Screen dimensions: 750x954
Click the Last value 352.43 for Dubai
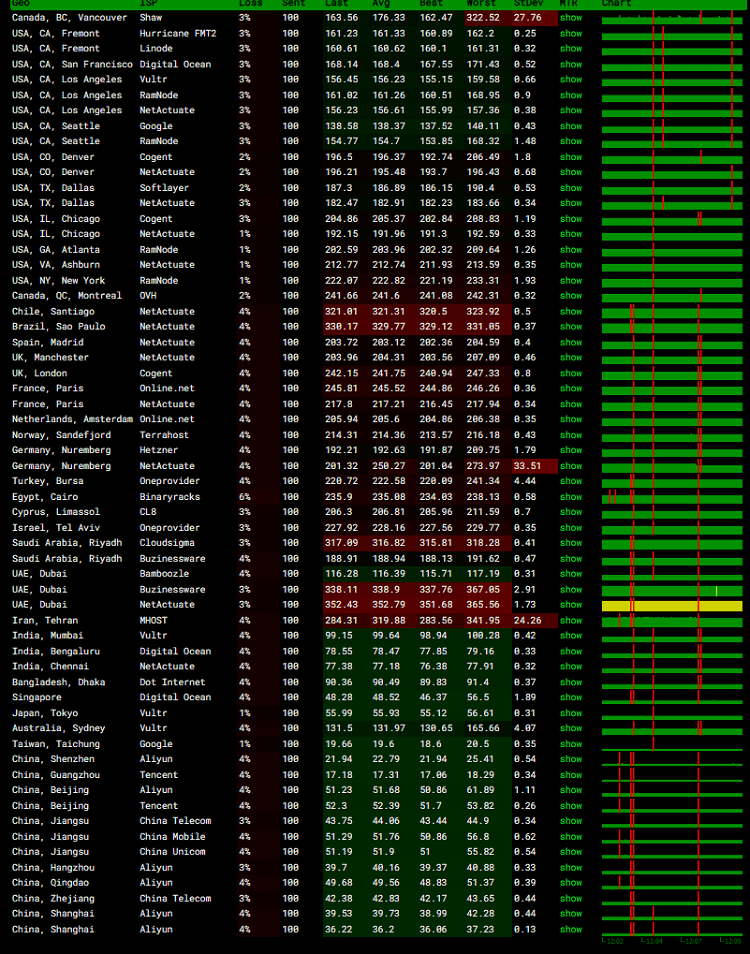point(341,605)
